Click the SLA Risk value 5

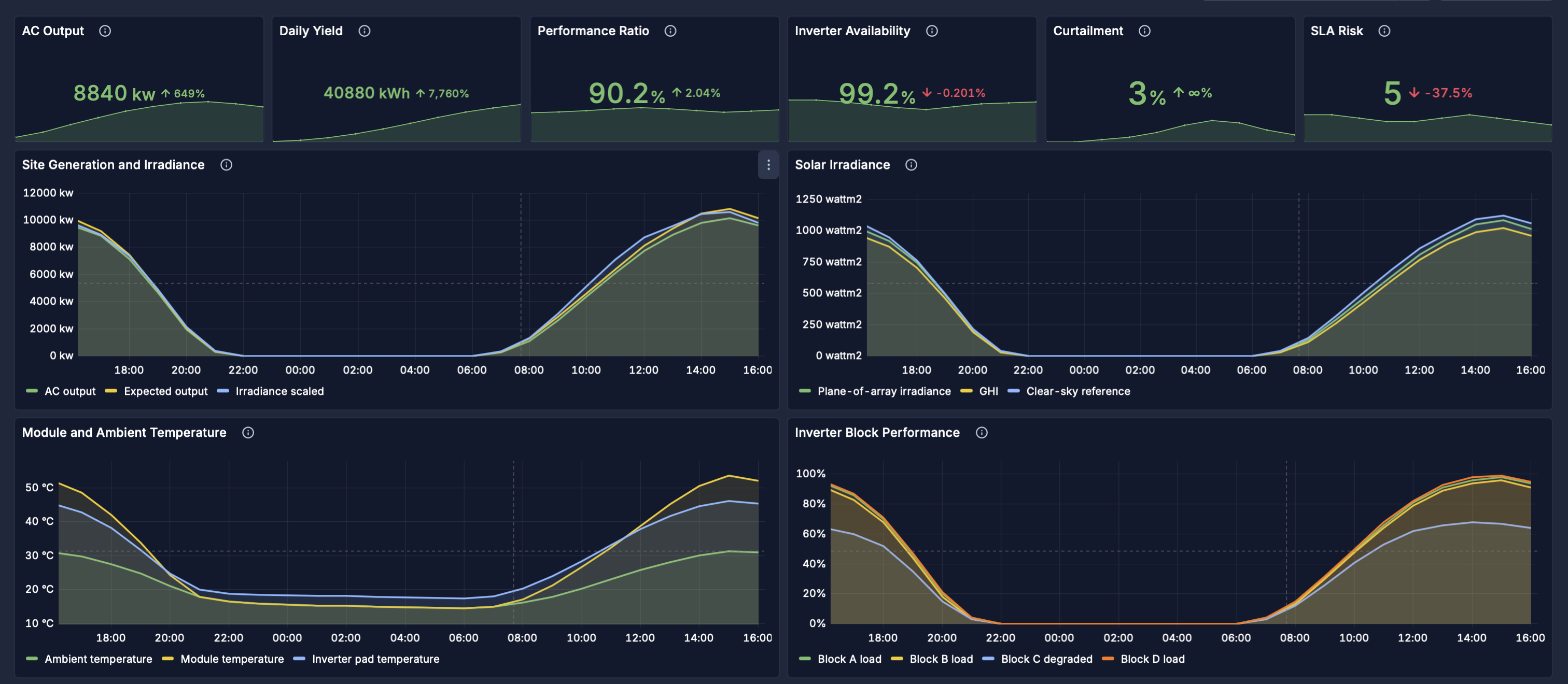pos(1392,93)
